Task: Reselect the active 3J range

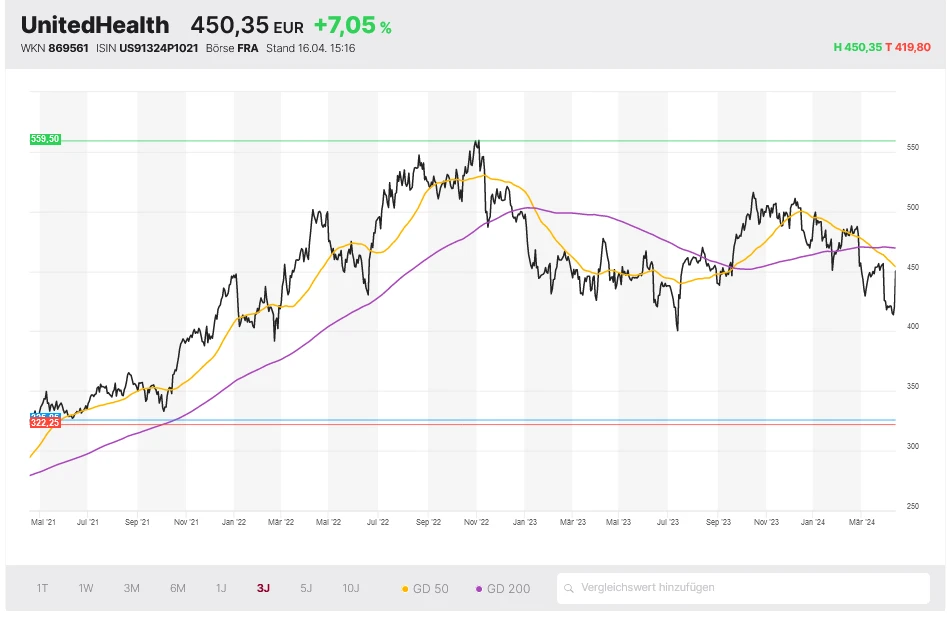Action: pos(262,588)
